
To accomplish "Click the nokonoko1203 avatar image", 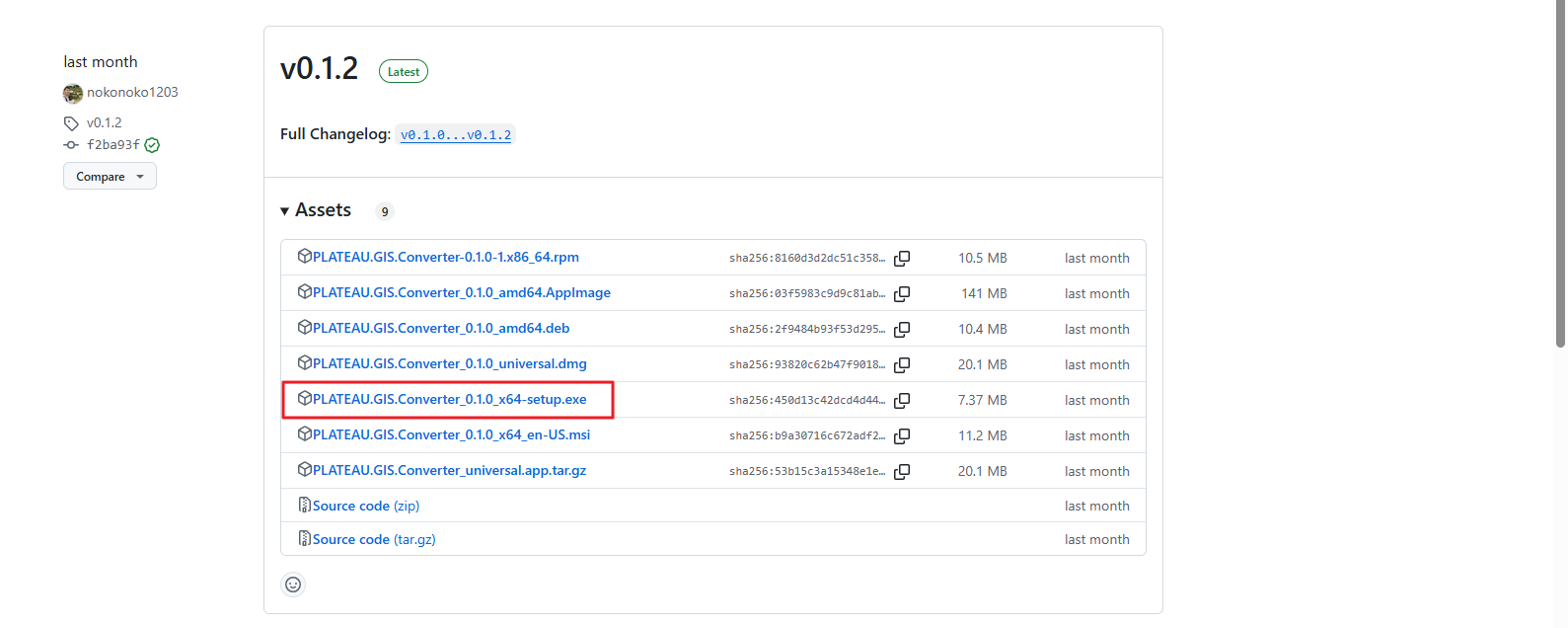I will point(73,93).
